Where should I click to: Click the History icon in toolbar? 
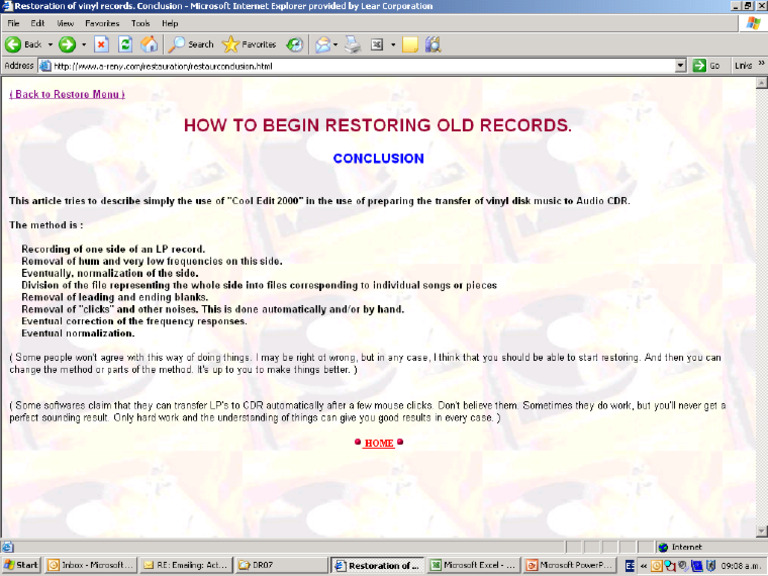coord(295,44)
